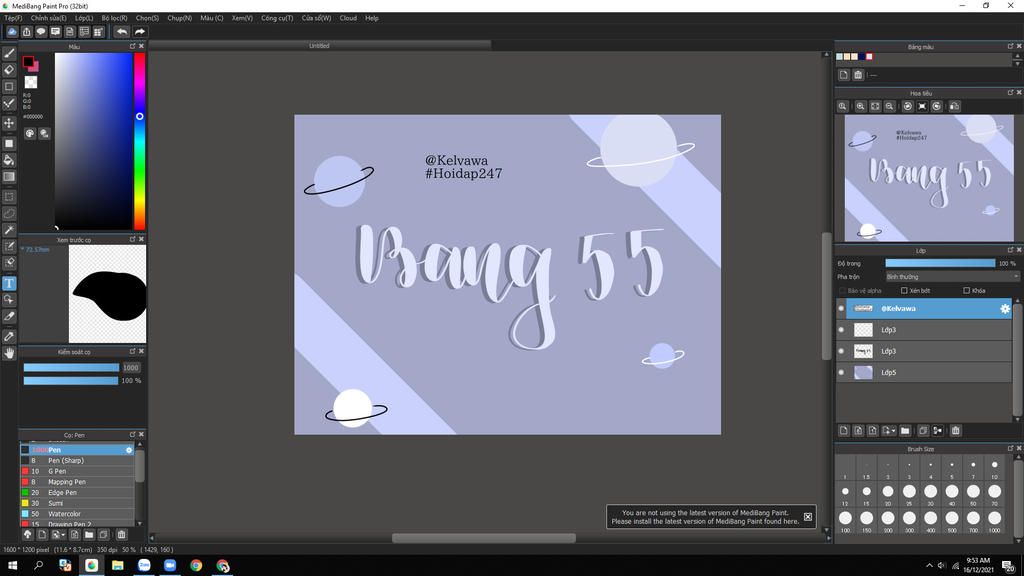Viewport: 1024px width, 576px height.
Task: Click the Pen brush settings gear
Action: pyautogui.click(x=129, y=450)
